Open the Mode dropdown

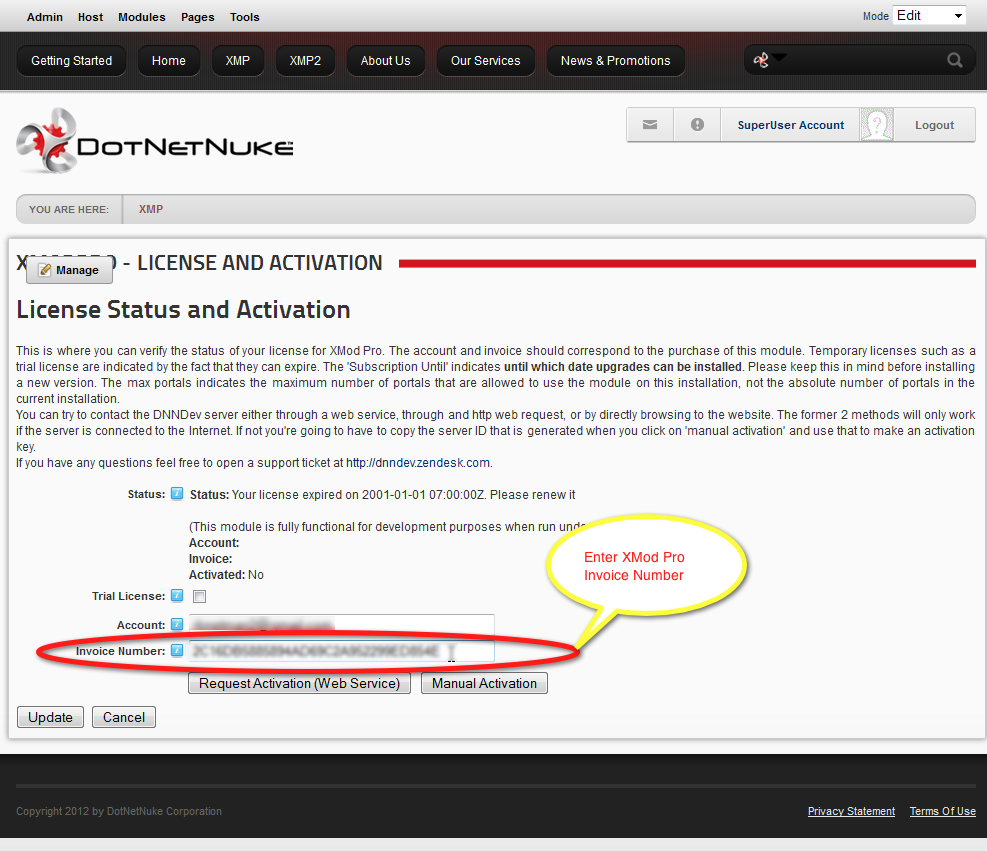[x=930, y=16]
